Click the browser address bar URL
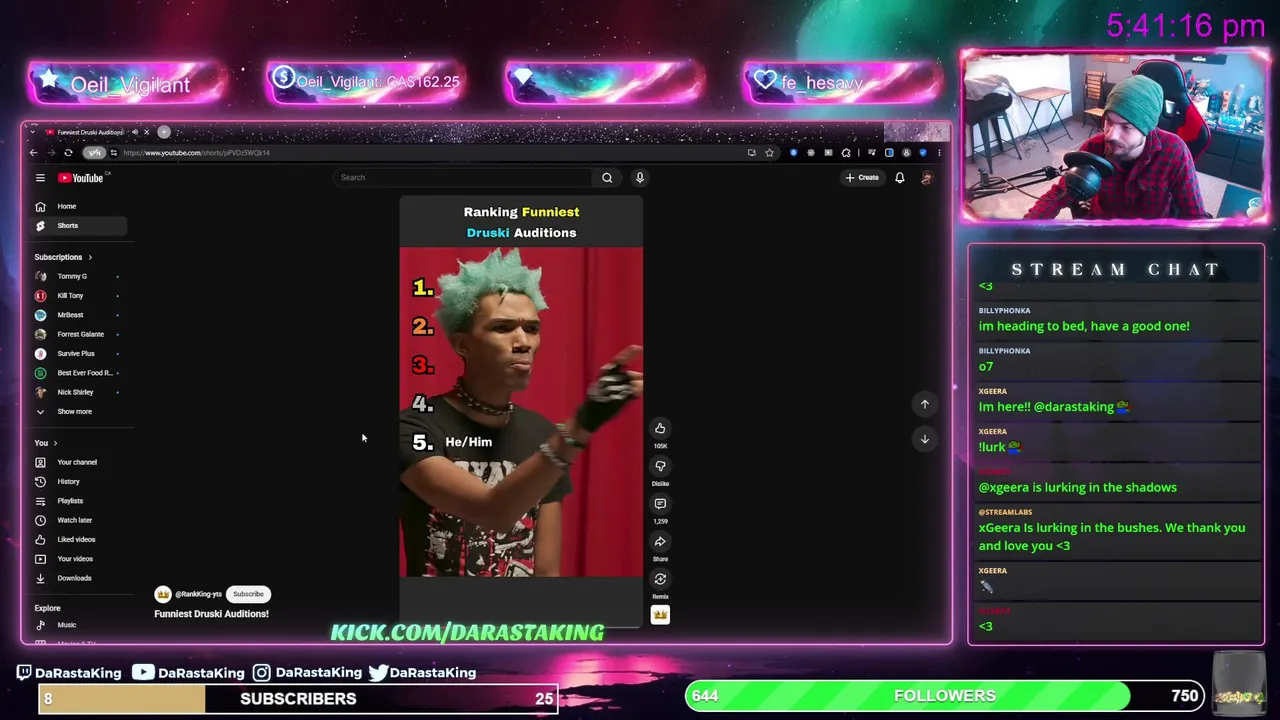 pos(196,153)
